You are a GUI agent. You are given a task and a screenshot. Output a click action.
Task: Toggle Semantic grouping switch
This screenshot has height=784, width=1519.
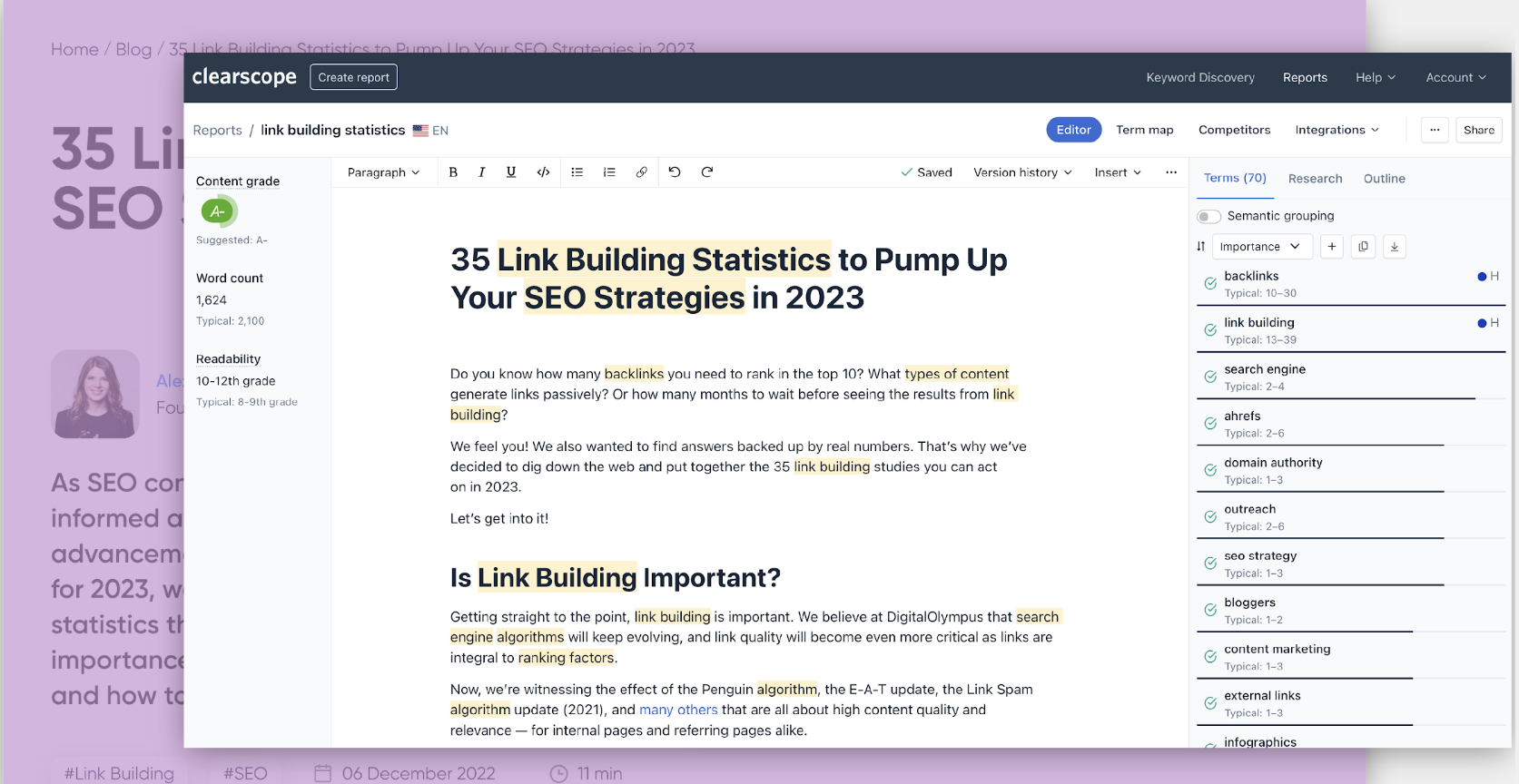pos(1208,216)
